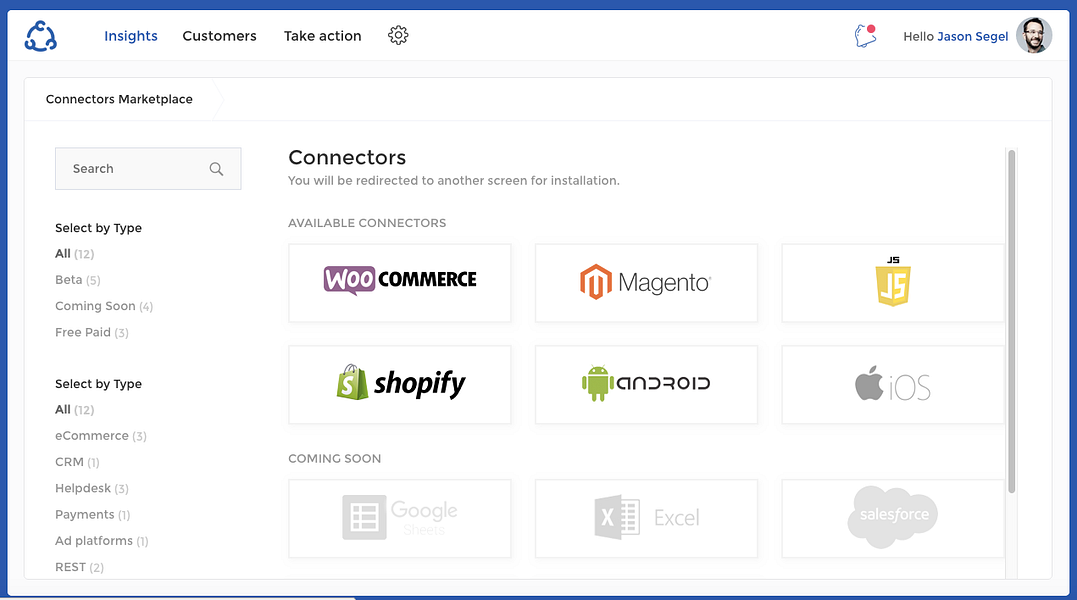Click the Connectors heading text
Screen dimensions: 1077x600
pyautogui.click(x=347, y=157)
